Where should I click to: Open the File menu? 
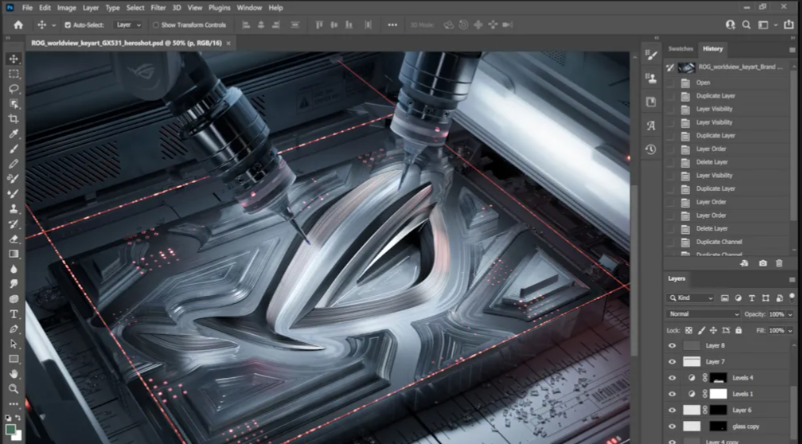[27, 8]
